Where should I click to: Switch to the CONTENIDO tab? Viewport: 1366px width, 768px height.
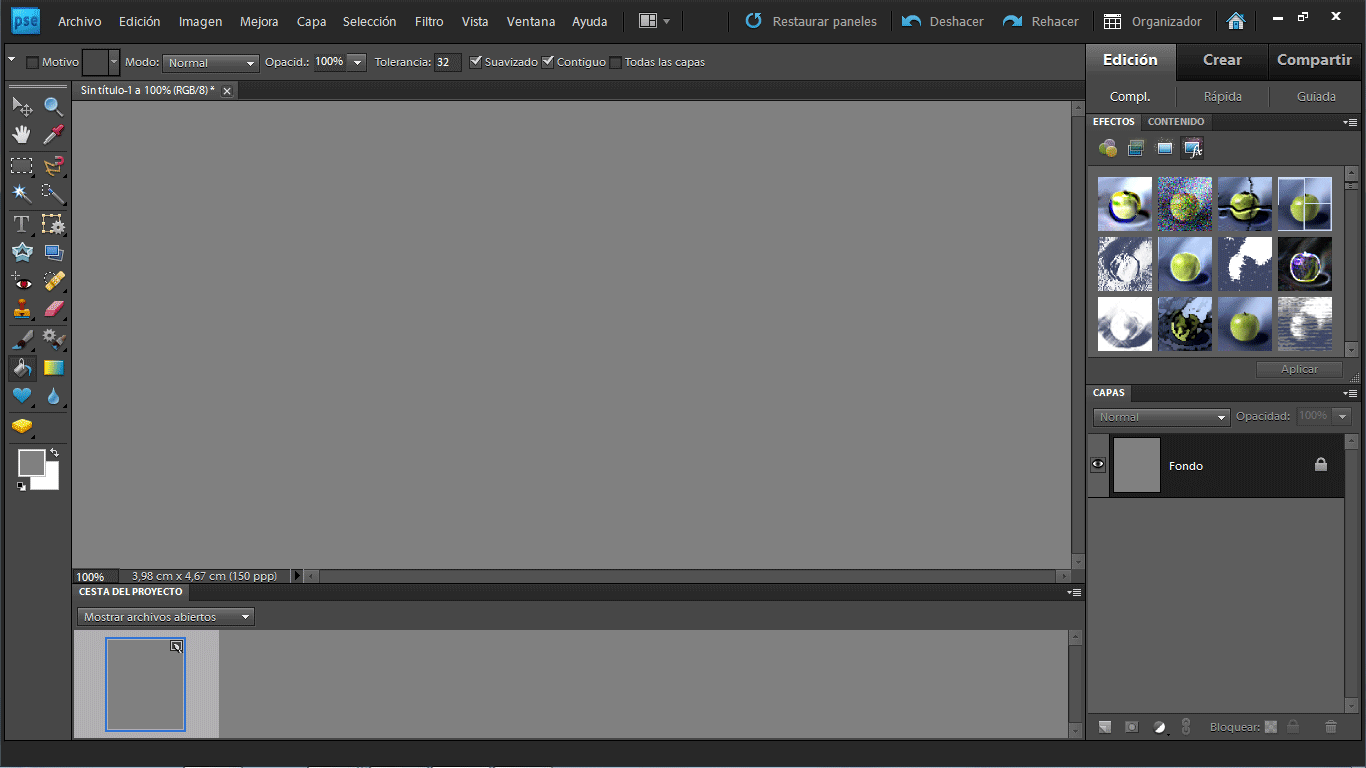1176,122
